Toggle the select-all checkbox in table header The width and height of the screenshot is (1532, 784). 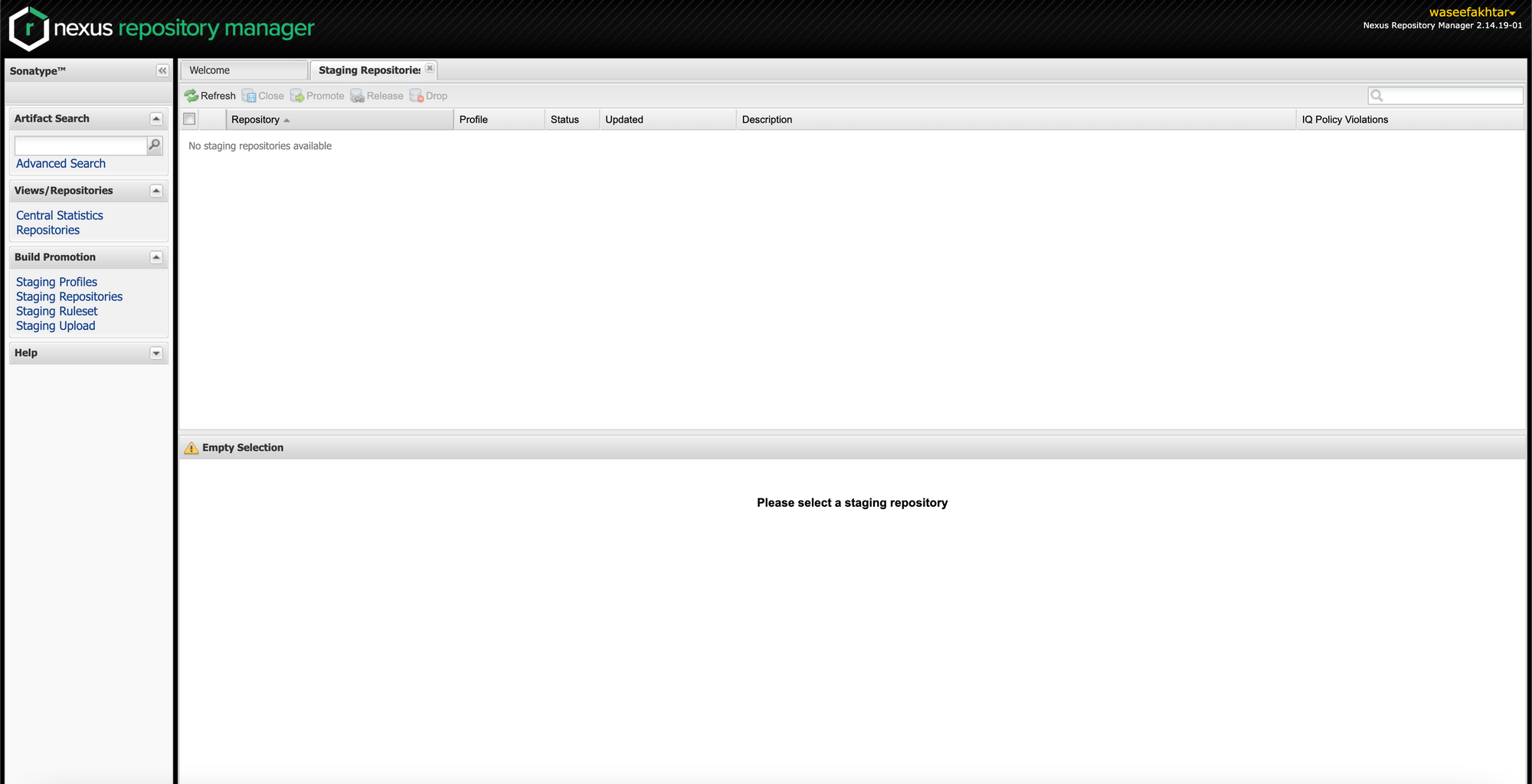(x=189, y=119)
